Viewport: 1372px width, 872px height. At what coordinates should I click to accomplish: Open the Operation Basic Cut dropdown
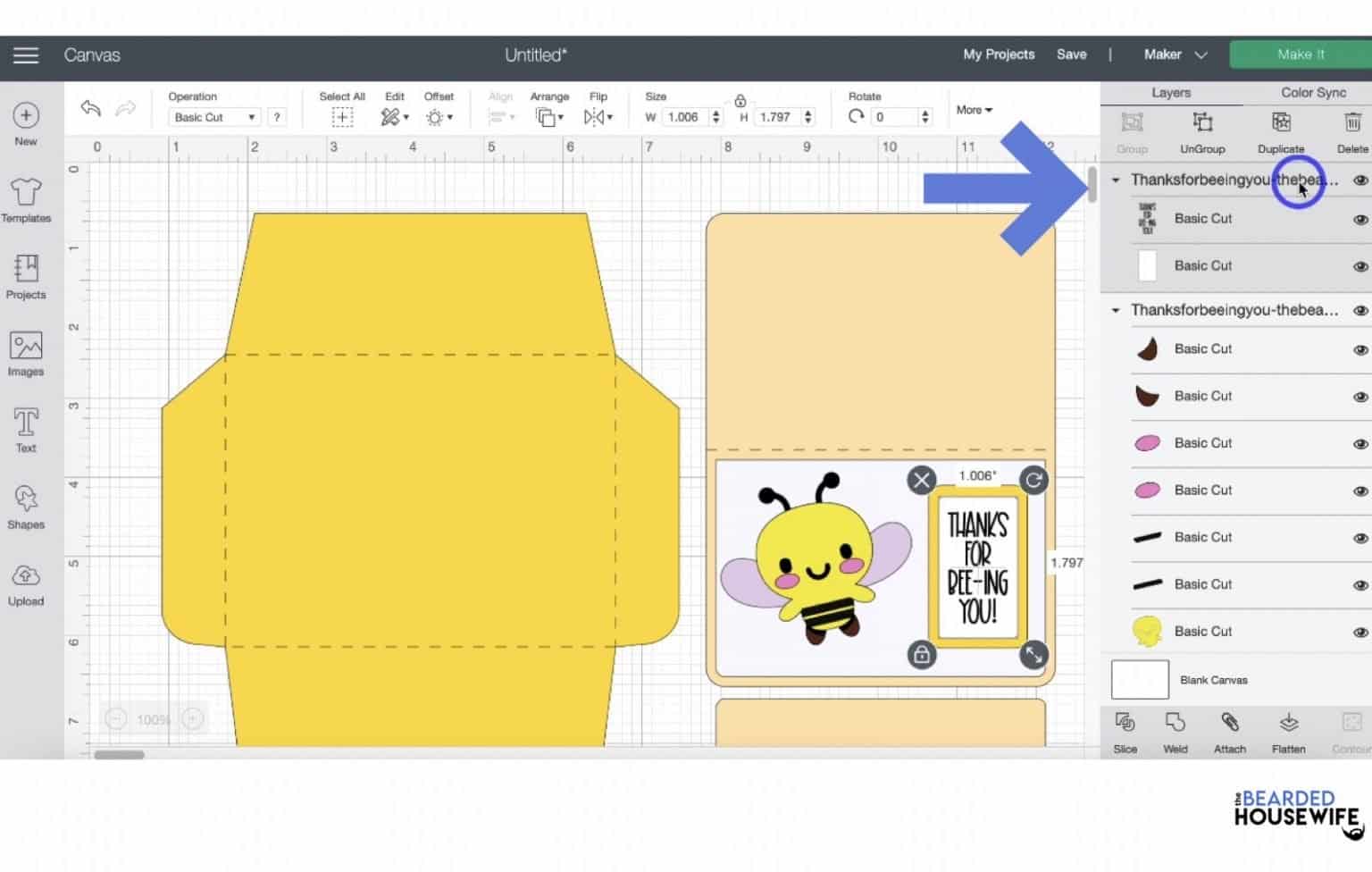point(213,117)
